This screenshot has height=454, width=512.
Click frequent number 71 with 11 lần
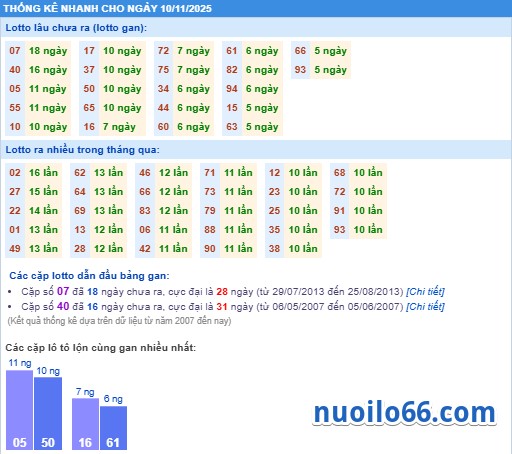210,173
